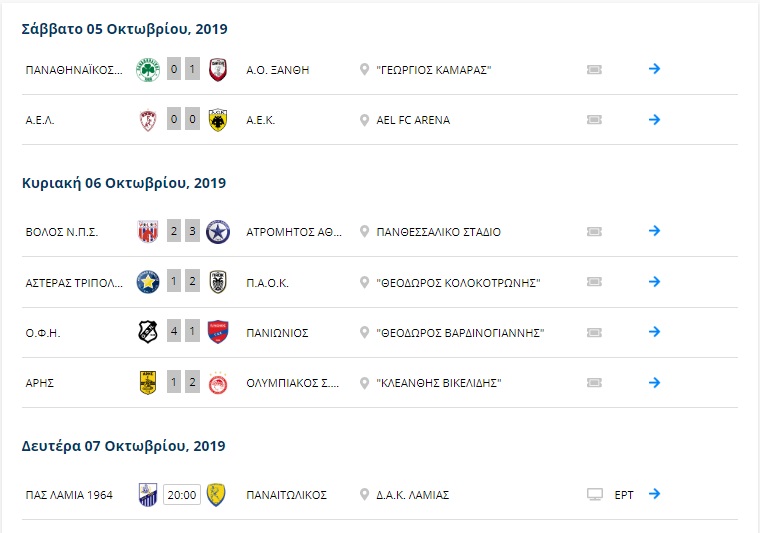Select the ΑΣΤΕΡΑΣ ΤΡΙΠΟΛ... team name
The width and height of the screenshot is (760, 533).
click(74, 283)
